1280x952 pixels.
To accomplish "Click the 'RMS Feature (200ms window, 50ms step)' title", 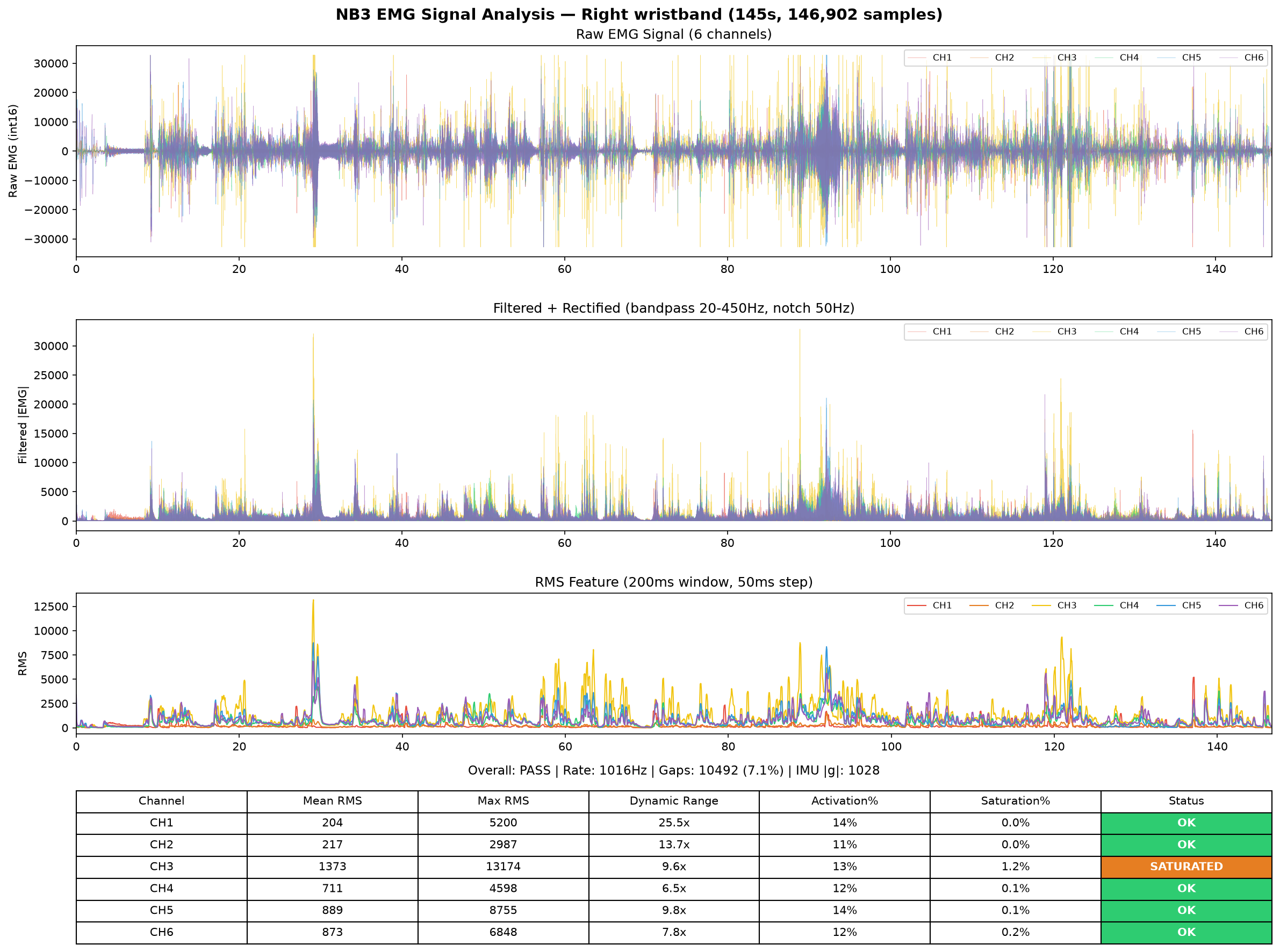I will coord(674,582).
